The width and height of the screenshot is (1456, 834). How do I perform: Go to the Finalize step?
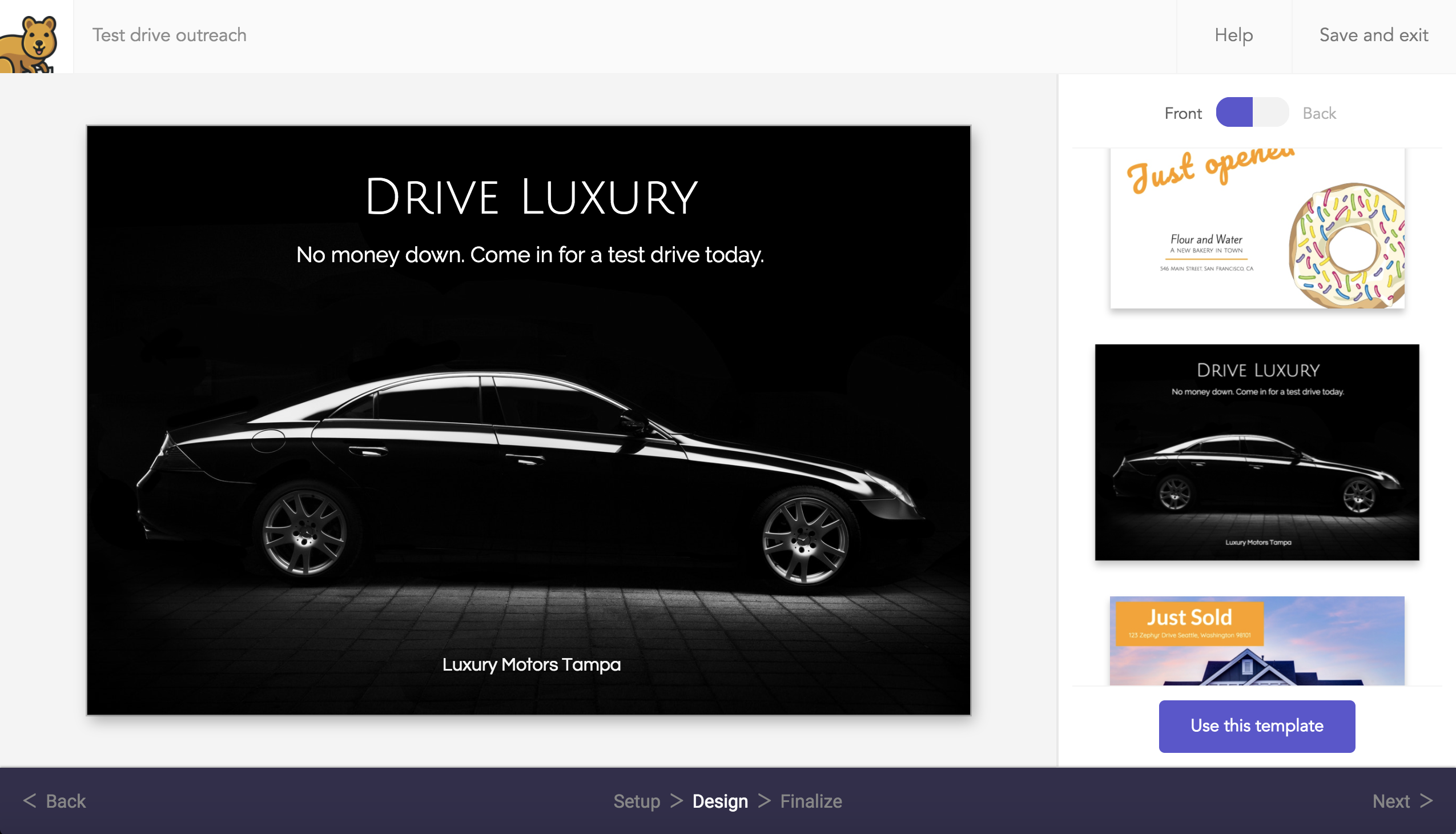point(811,801)
